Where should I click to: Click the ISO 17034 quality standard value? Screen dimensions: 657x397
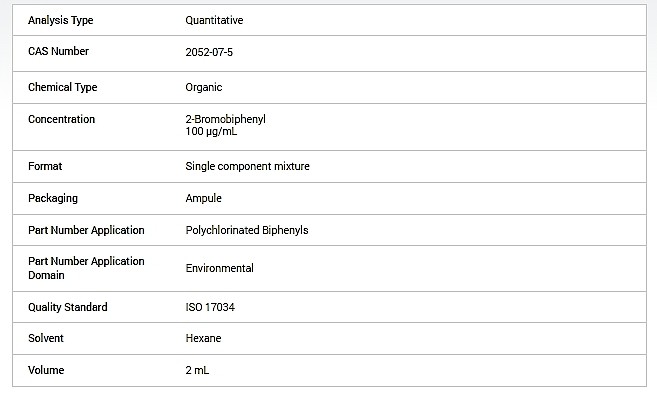coord(210,307)
